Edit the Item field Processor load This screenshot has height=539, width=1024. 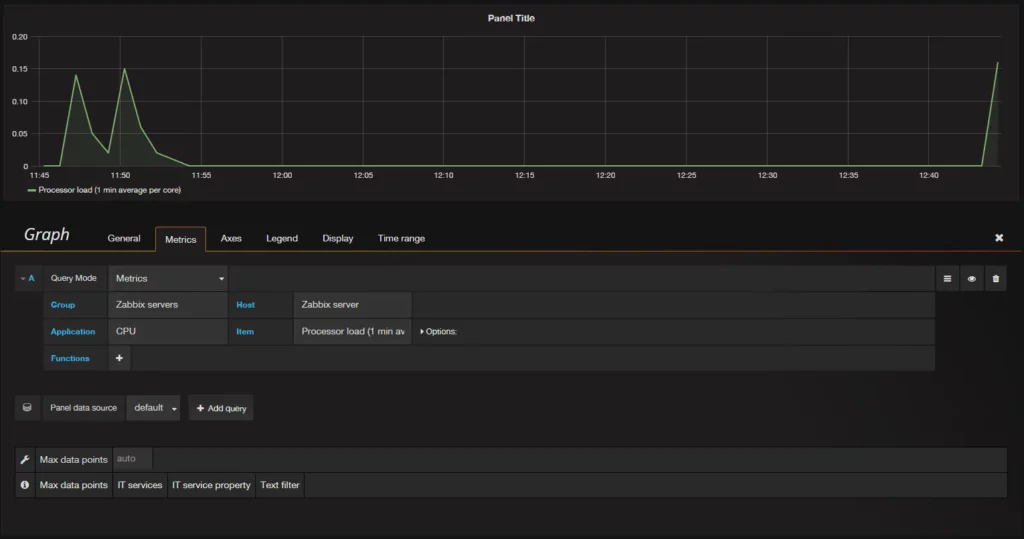[x=353, y=331]
